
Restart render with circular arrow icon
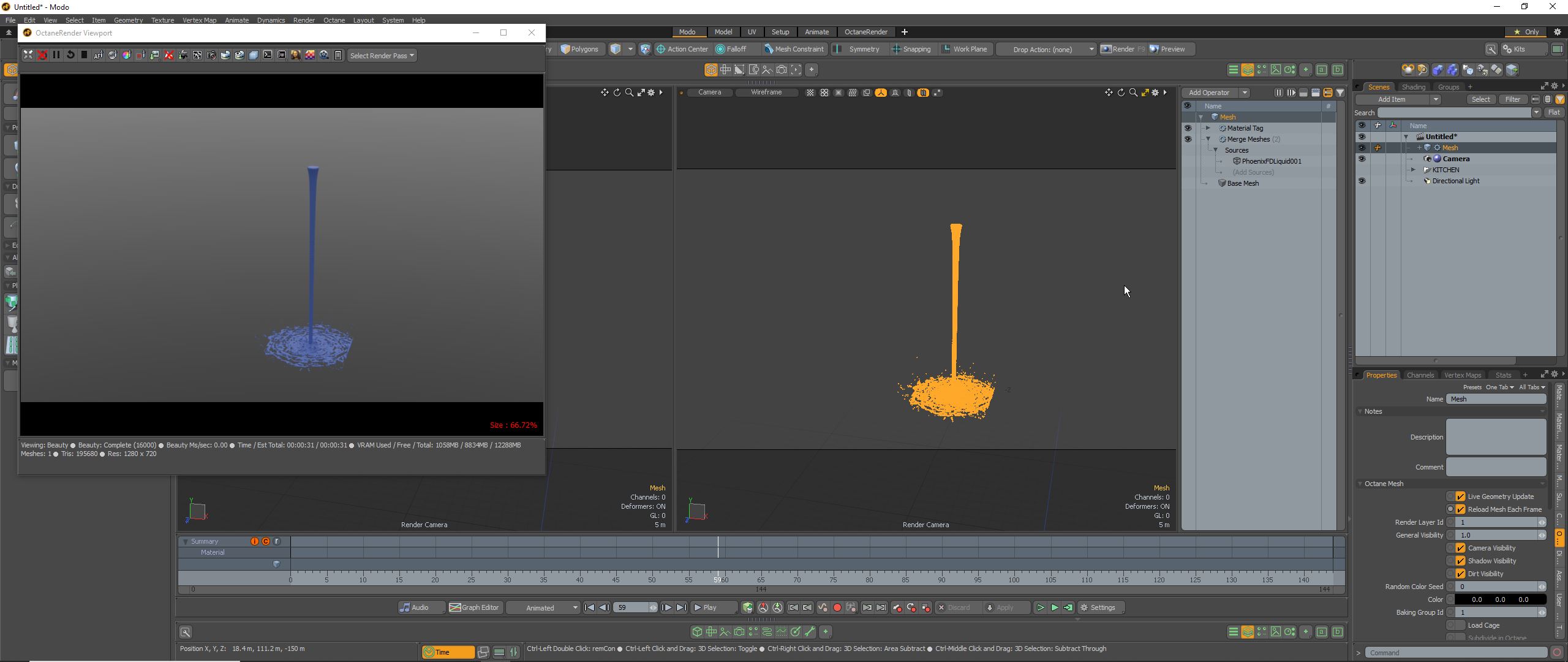tap(70, 55)
